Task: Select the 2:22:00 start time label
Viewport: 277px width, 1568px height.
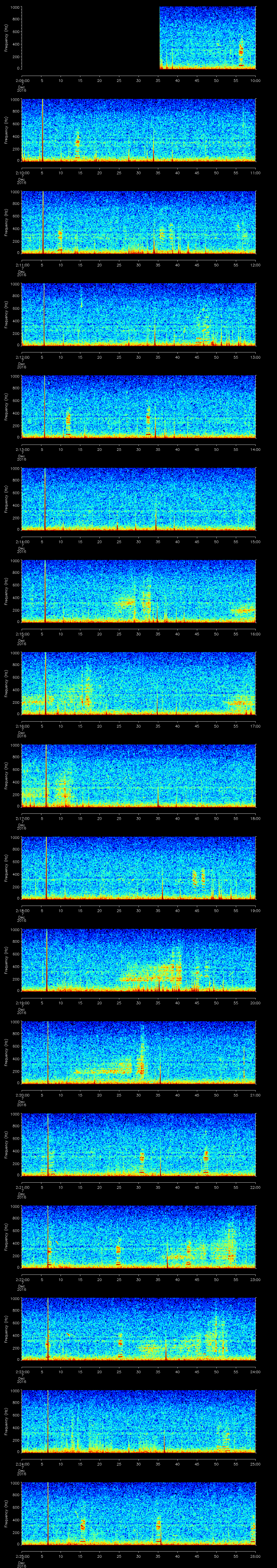Action: point(22,1279)
